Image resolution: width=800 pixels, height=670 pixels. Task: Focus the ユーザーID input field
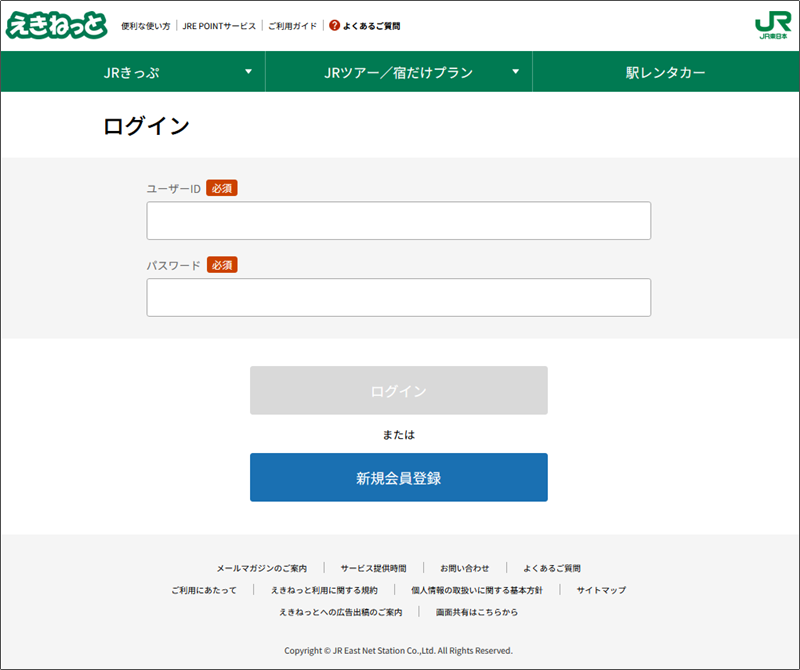(398, 220)
